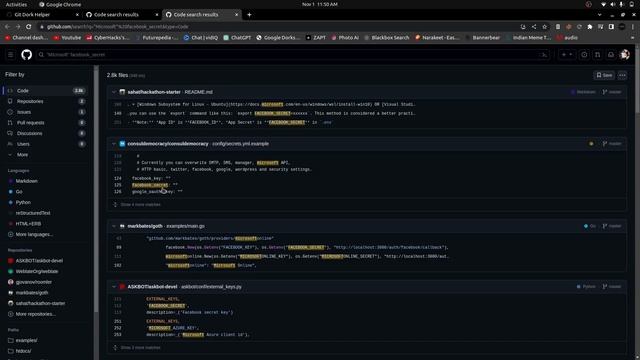The width and height of the screenshot is (640, 360).
Task: Share this page icon in address bar
Action: [x=534, y=27]
